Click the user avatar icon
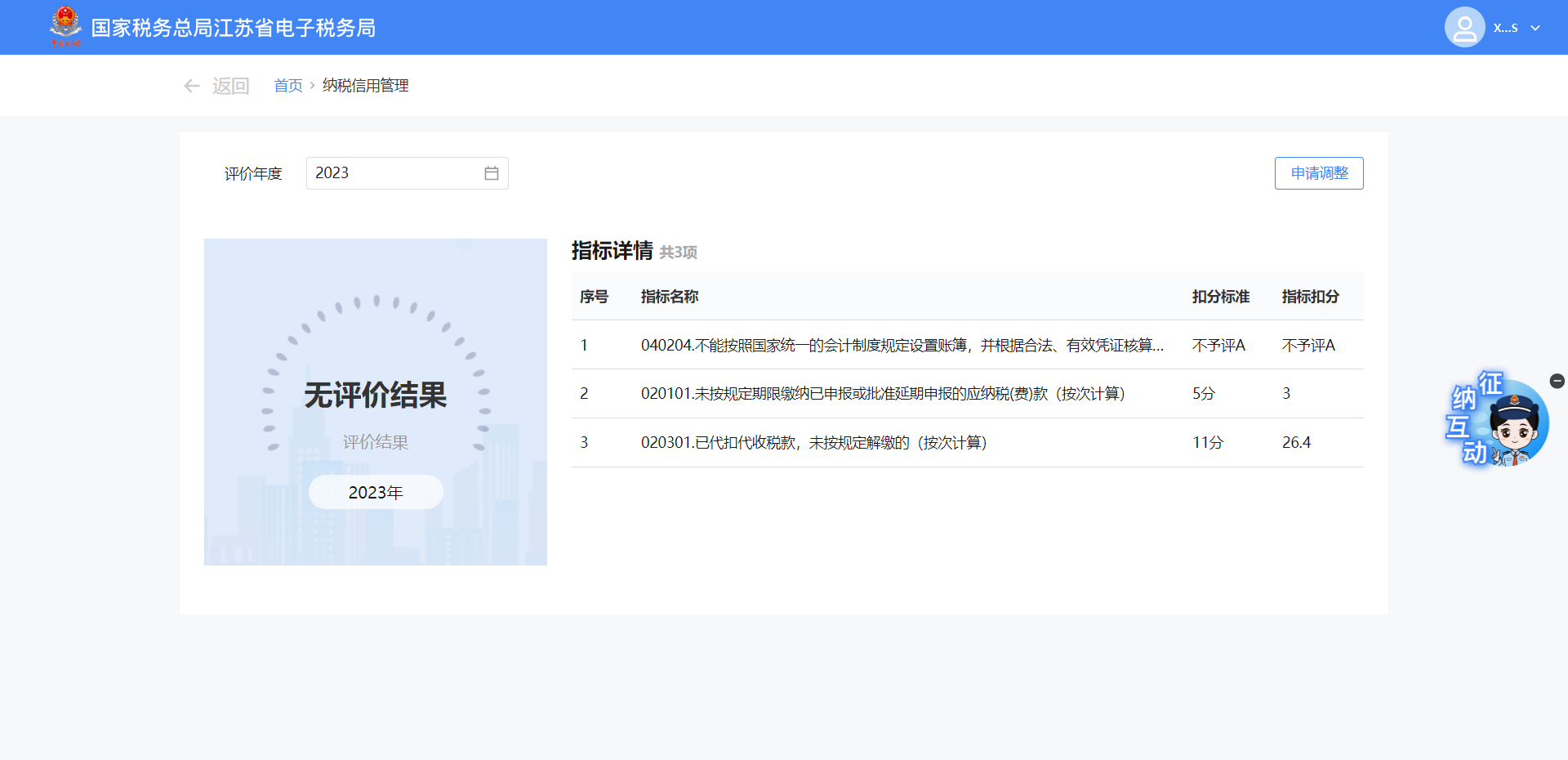The width and height of the screenshot is (1568, 760). pyautogui.click(x=1464, y=28)
